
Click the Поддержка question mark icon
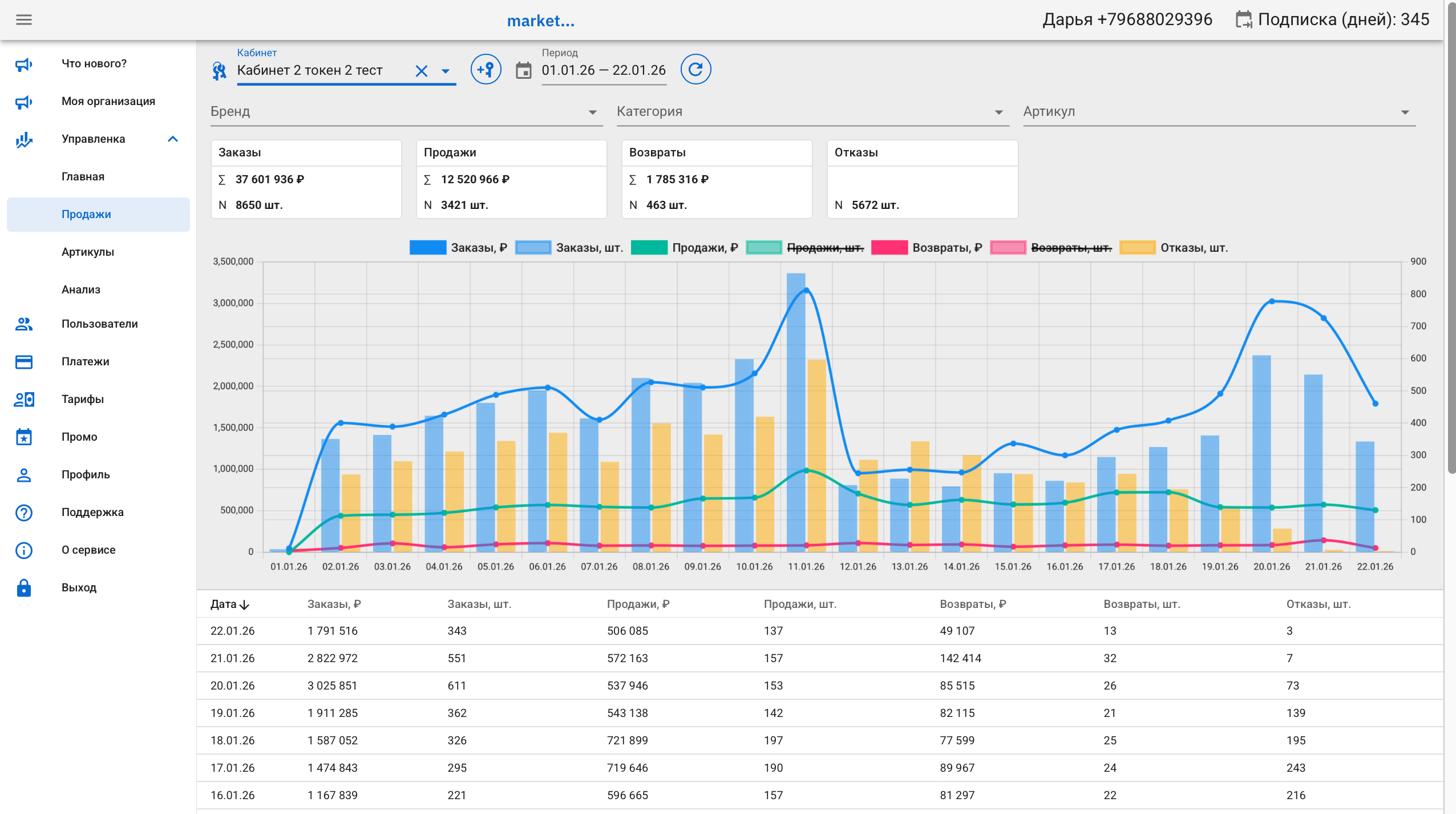(x=24, y=513)
